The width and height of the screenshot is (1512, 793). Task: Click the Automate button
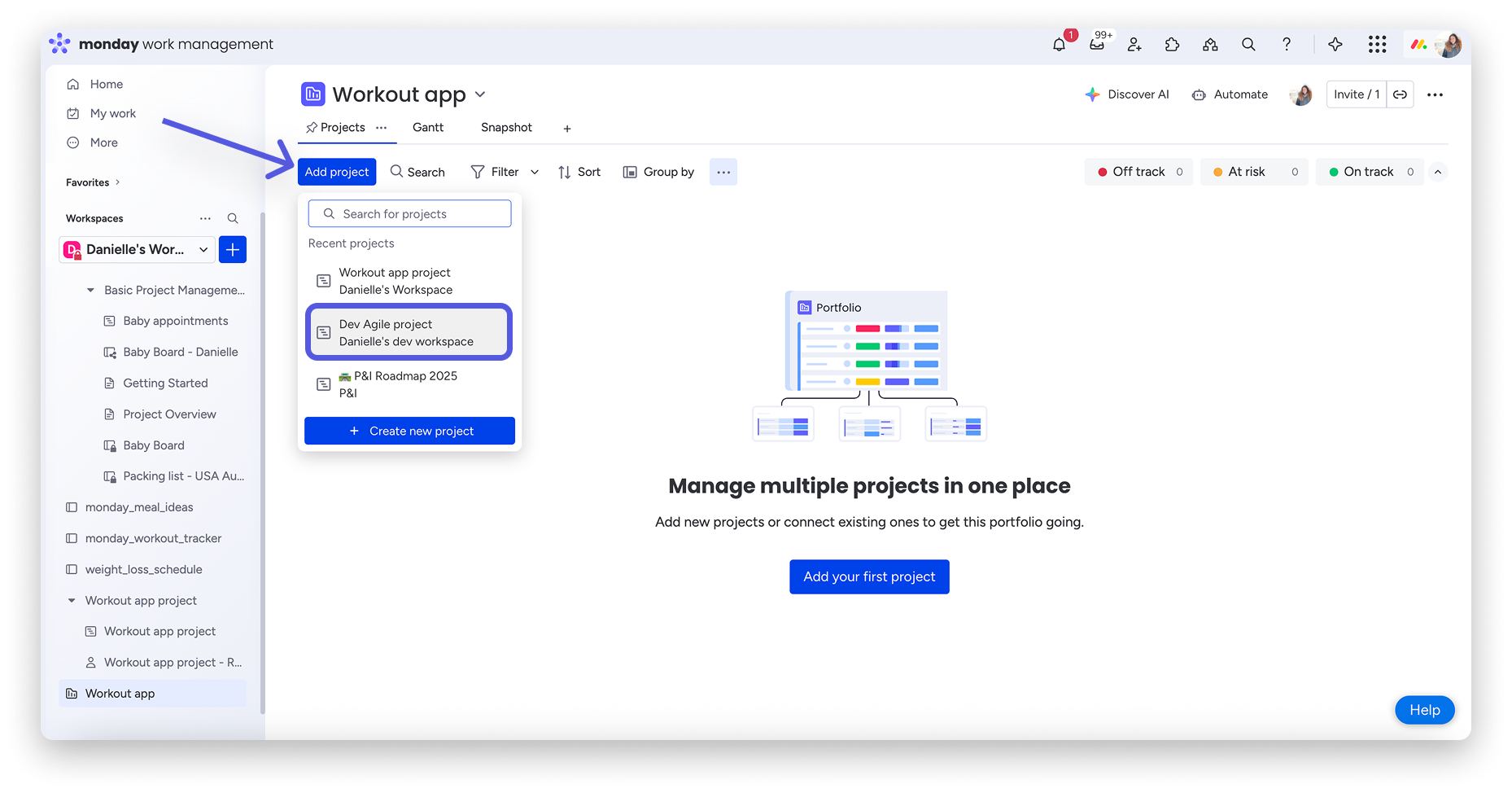[1230, 94]
